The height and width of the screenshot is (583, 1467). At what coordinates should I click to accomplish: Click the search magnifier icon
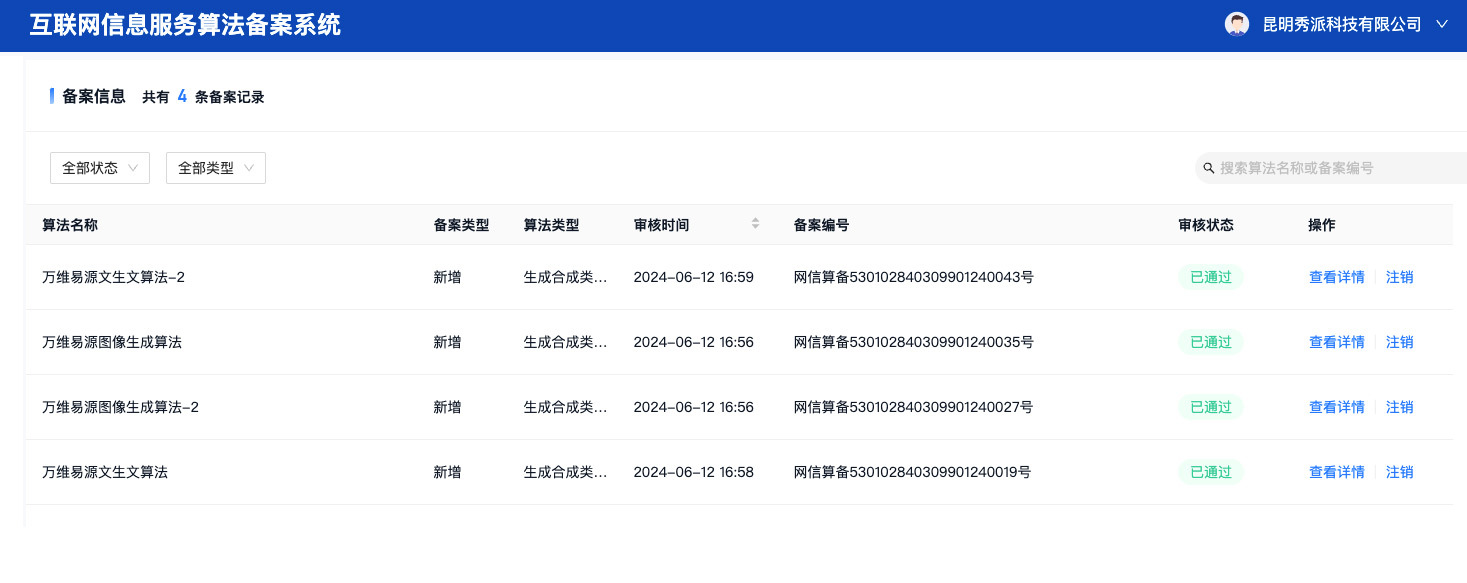pyautogui.click(x=1209, y=168)
